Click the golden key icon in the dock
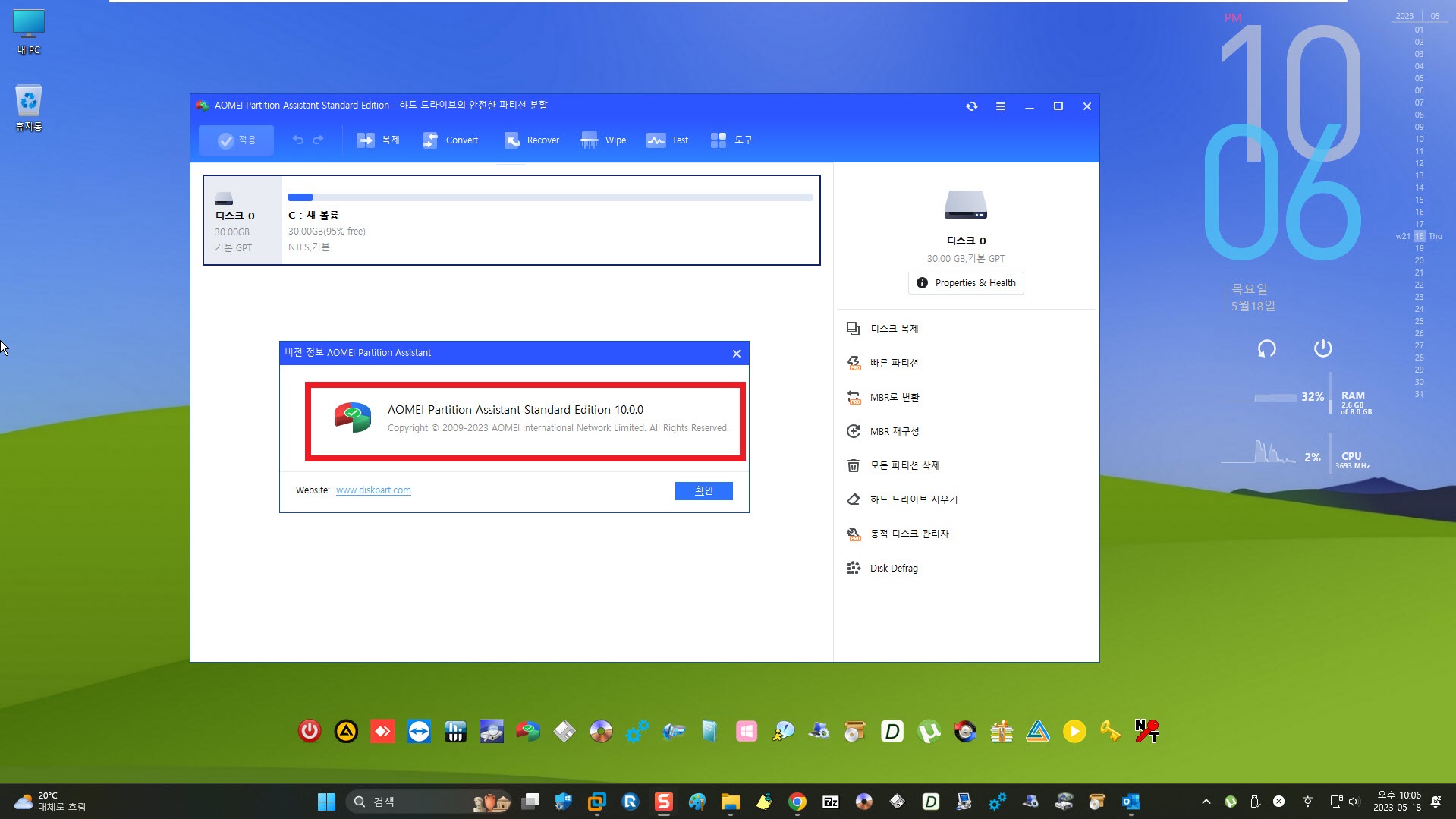The image size is (1456, 819). 1111,732
